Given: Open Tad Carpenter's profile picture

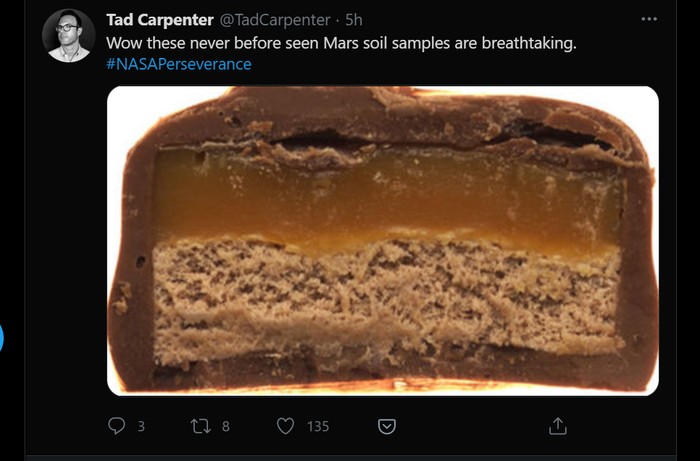Looking at the screenshot, I should 68,36.
